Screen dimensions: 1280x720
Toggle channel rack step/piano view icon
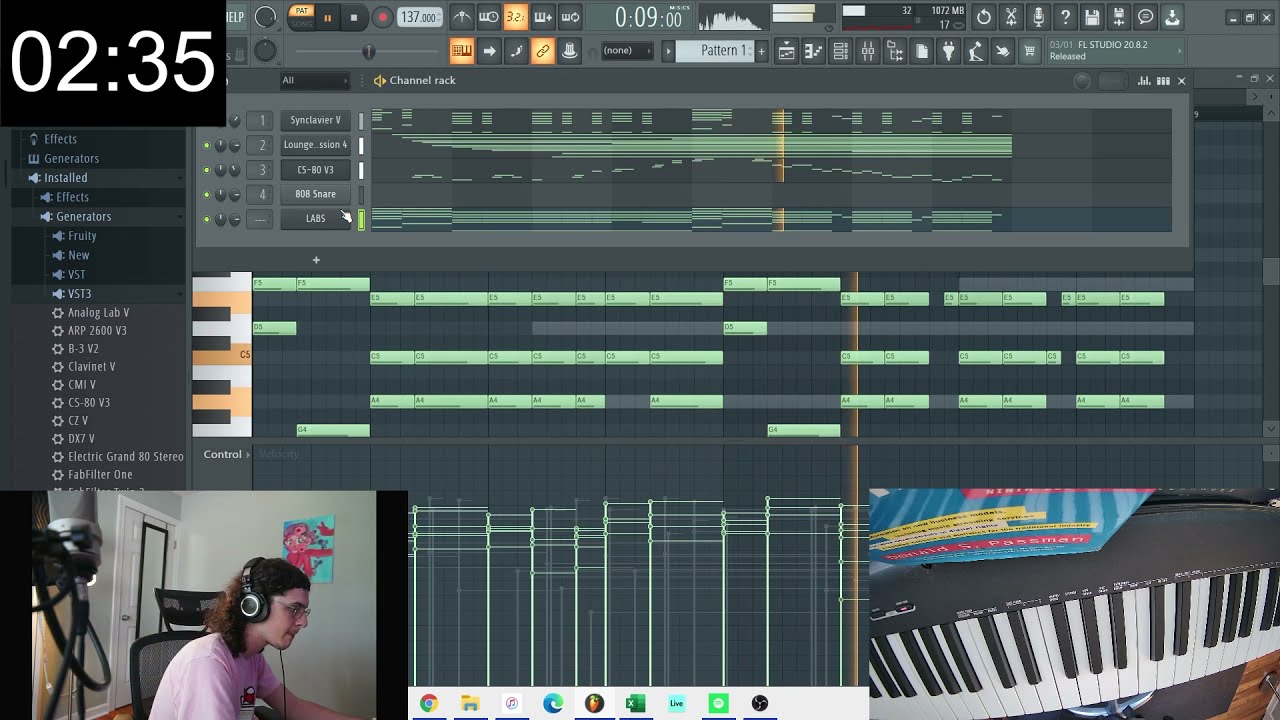click(1163, 81)
